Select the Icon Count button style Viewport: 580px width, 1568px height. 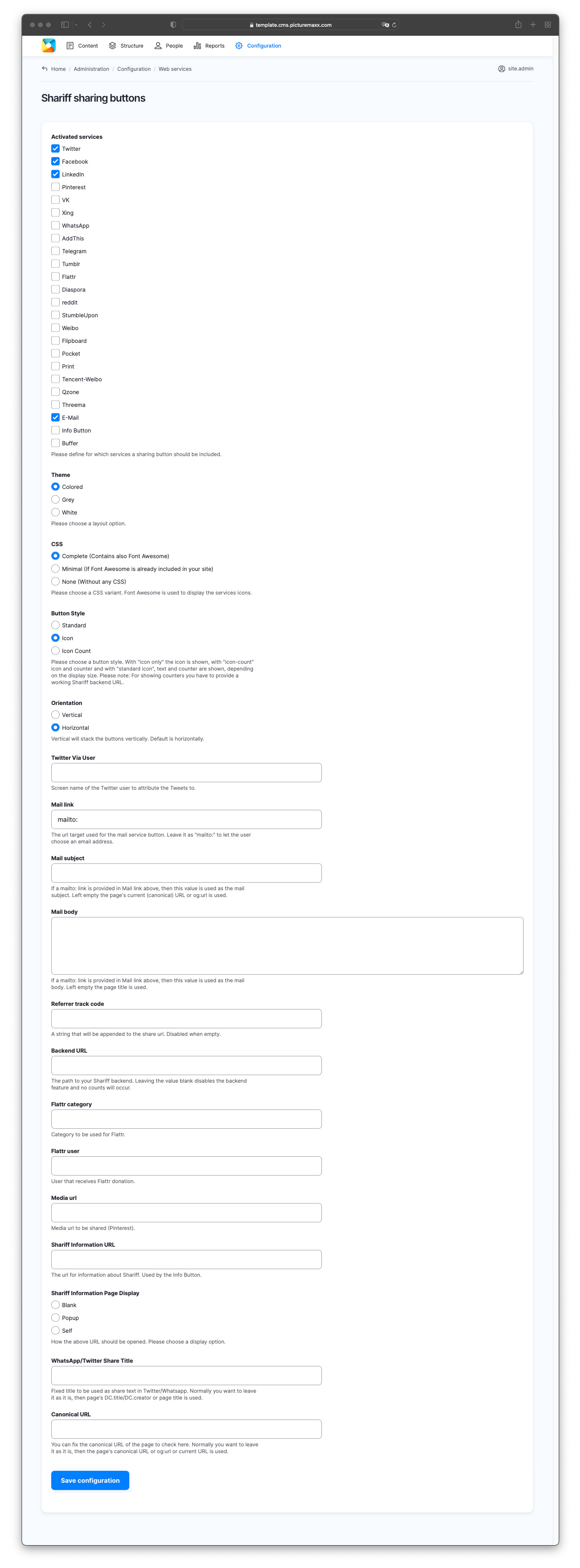[x=56, y=651]
